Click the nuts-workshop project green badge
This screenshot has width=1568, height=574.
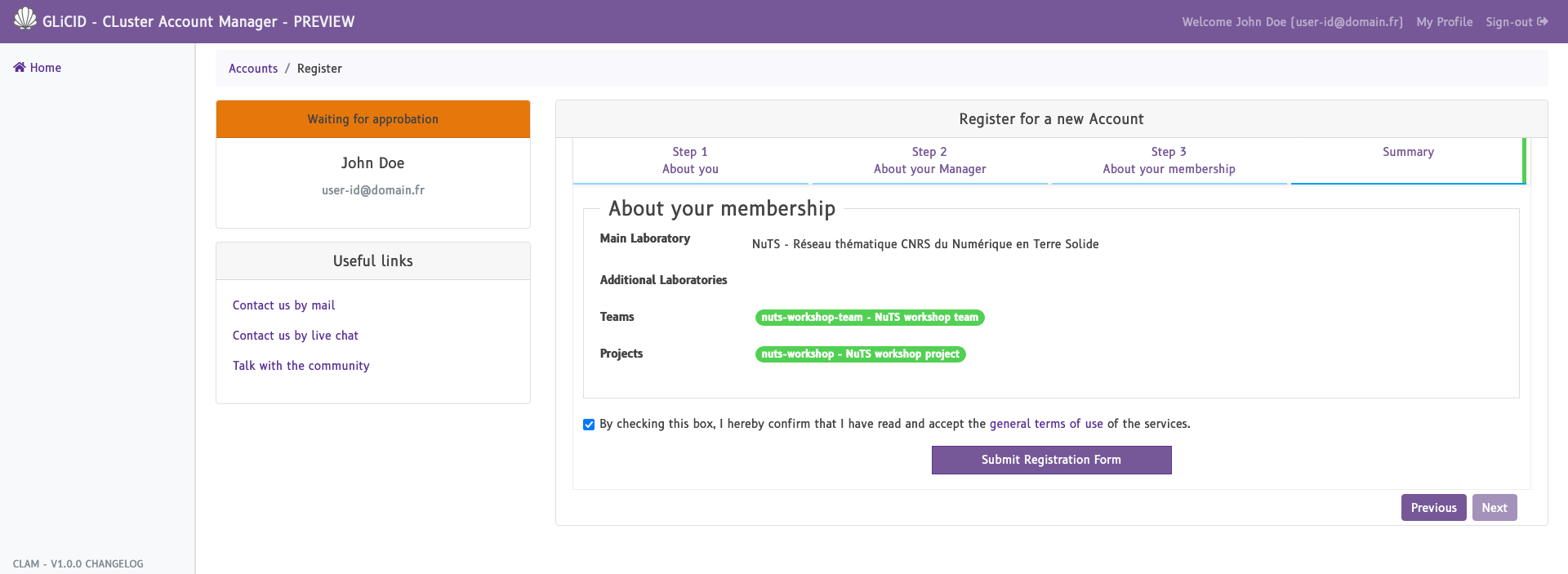pos(860,354)
